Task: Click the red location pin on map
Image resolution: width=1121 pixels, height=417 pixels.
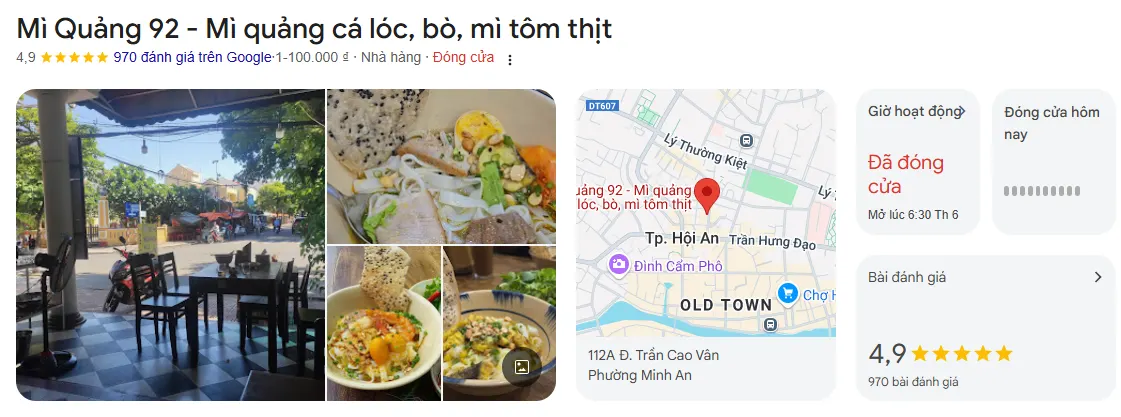Action: tap(708, 195)
